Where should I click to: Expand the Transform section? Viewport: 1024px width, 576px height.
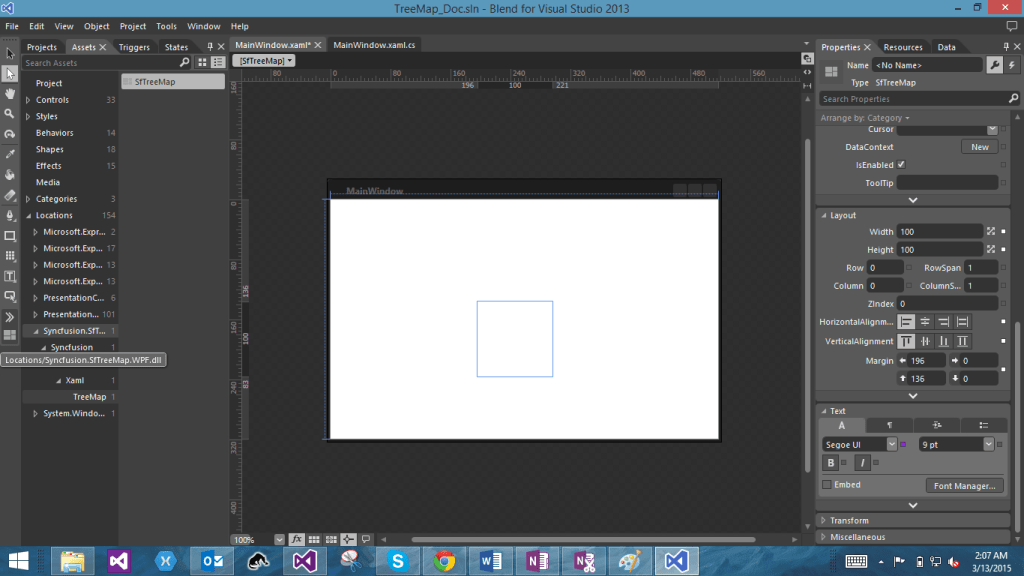point(824,520)
